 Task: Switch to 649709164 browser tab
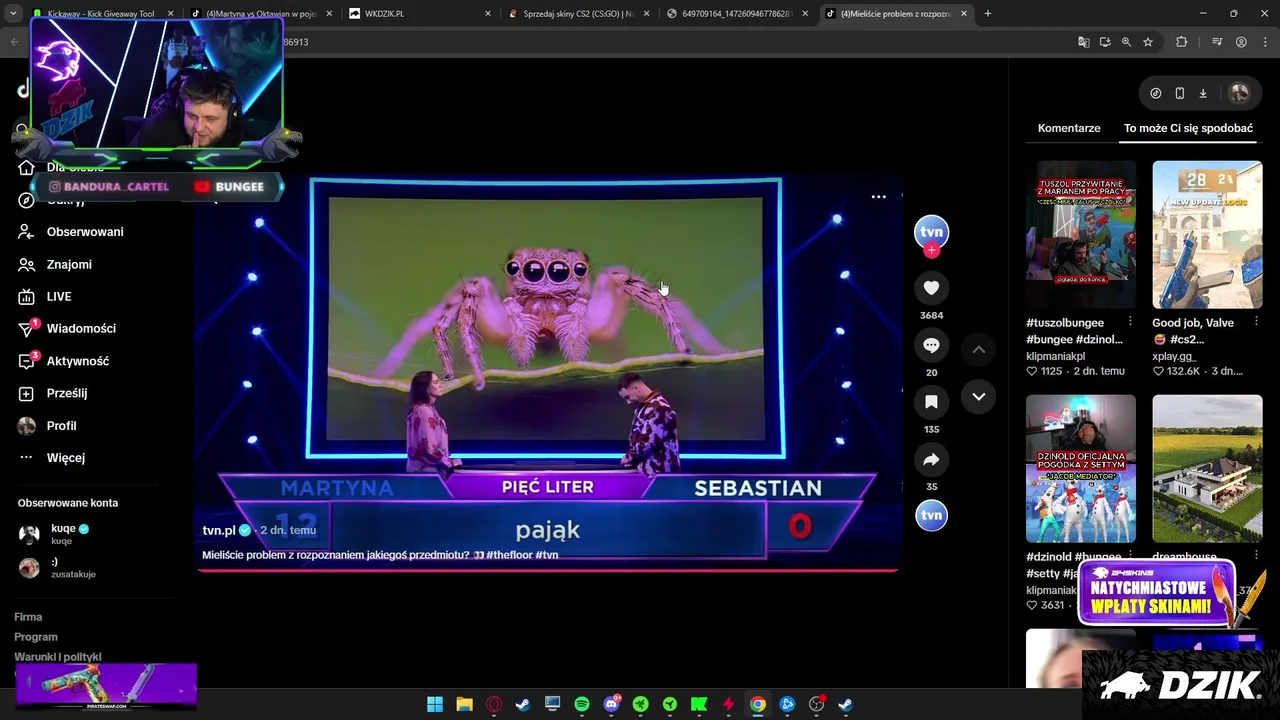tap(737, 14)
